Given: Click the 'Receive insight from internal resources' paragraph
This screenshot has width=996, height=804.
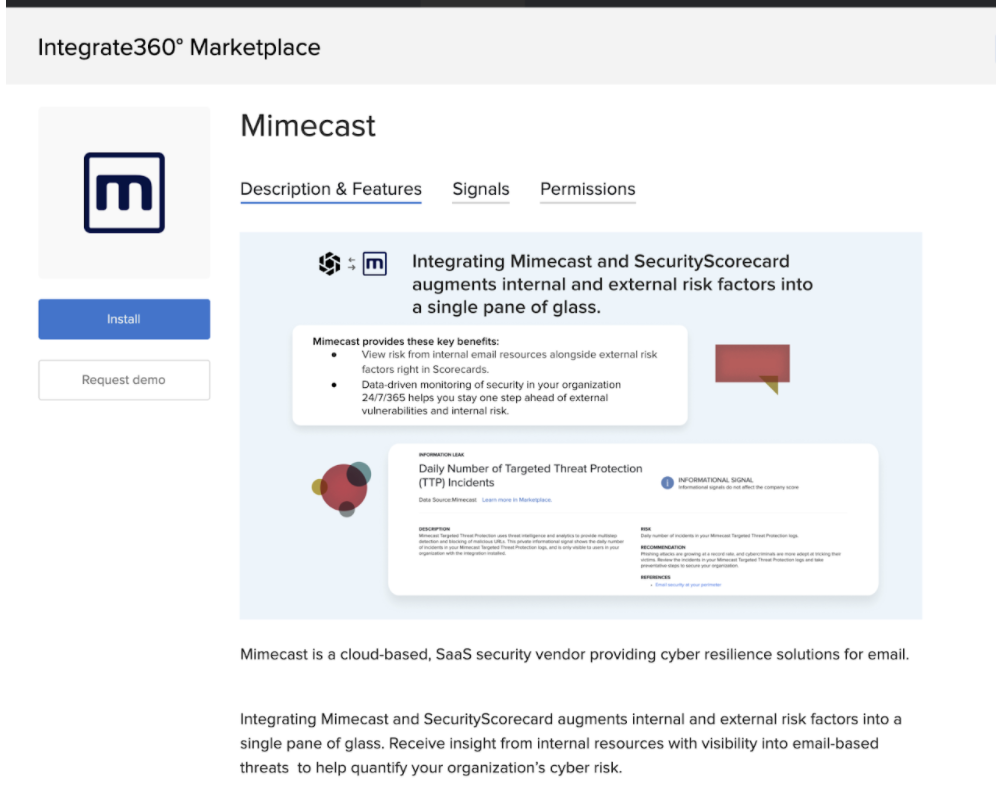Looking at the screenshot, I should 570,743.
